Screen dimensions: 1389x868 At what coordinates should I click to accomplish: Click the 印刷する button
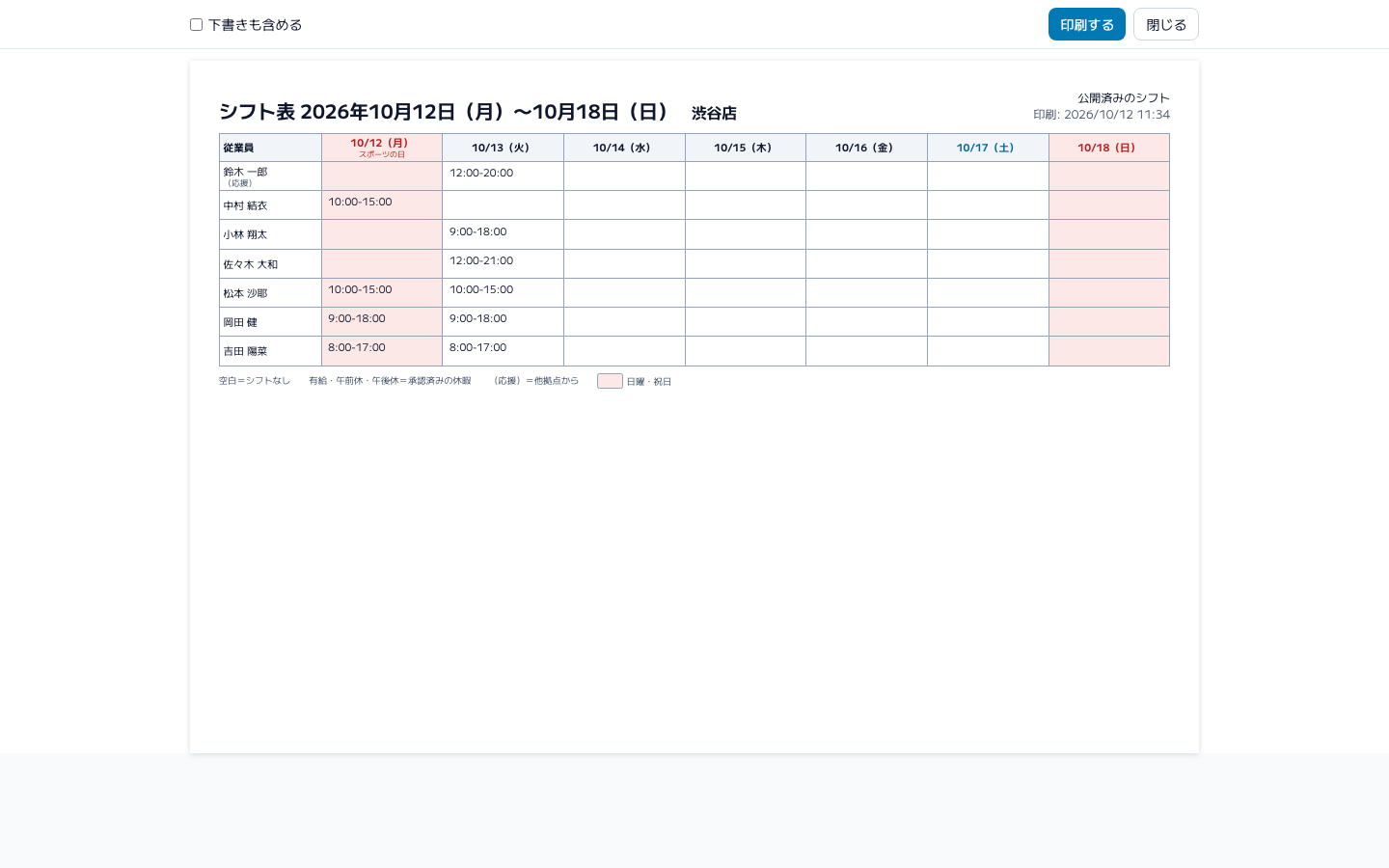coord(1087,24)
